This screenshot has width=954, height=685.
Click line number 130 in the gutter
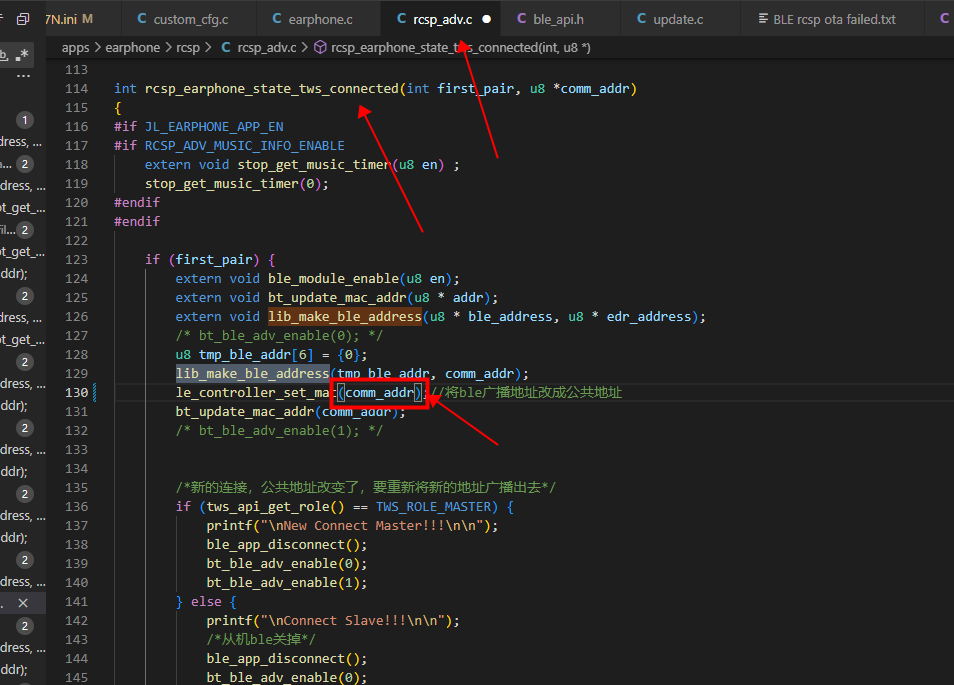coord(77,392)
